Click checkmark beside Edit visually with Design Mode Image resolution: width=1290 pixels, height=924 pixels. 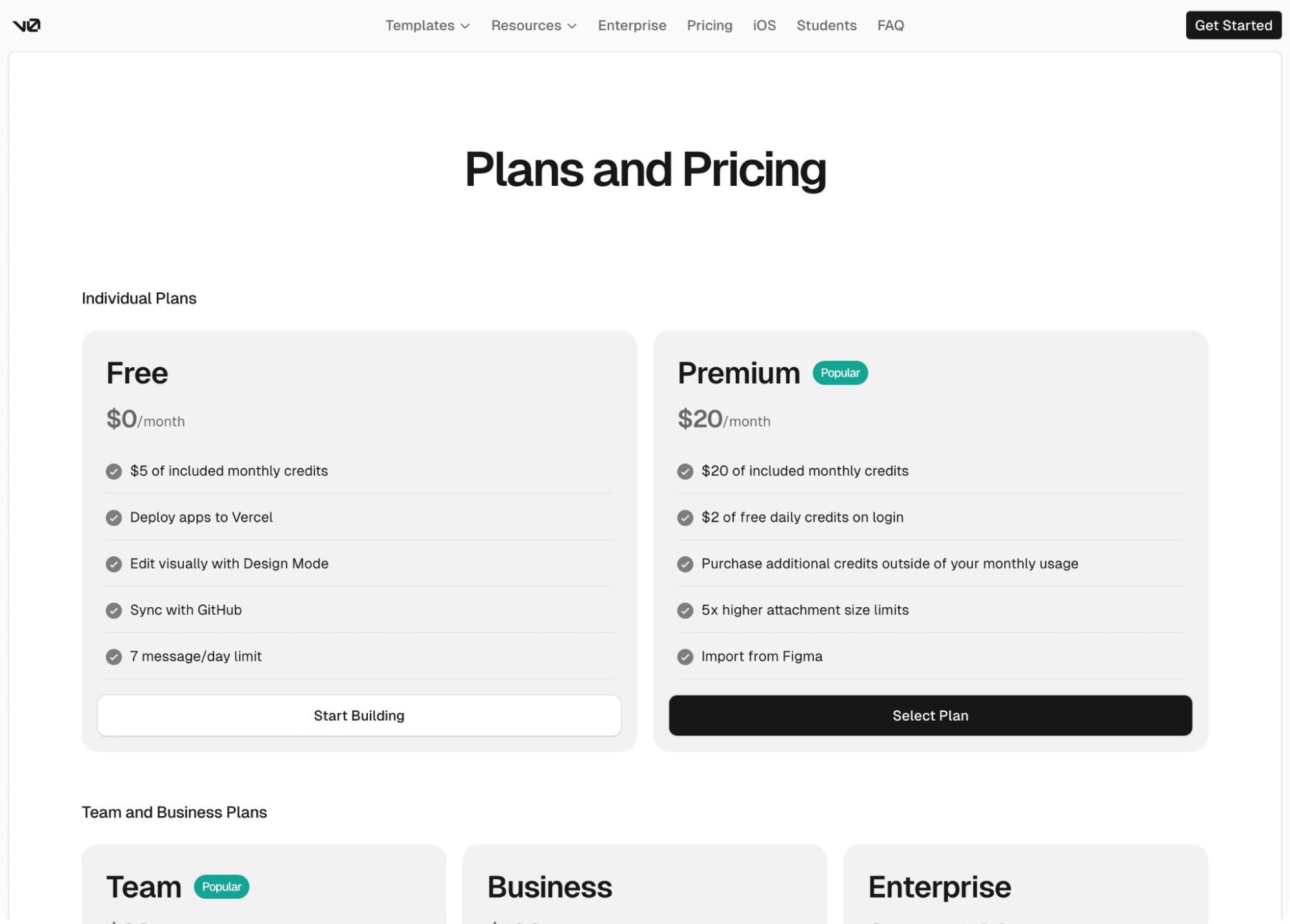(114, 564)
